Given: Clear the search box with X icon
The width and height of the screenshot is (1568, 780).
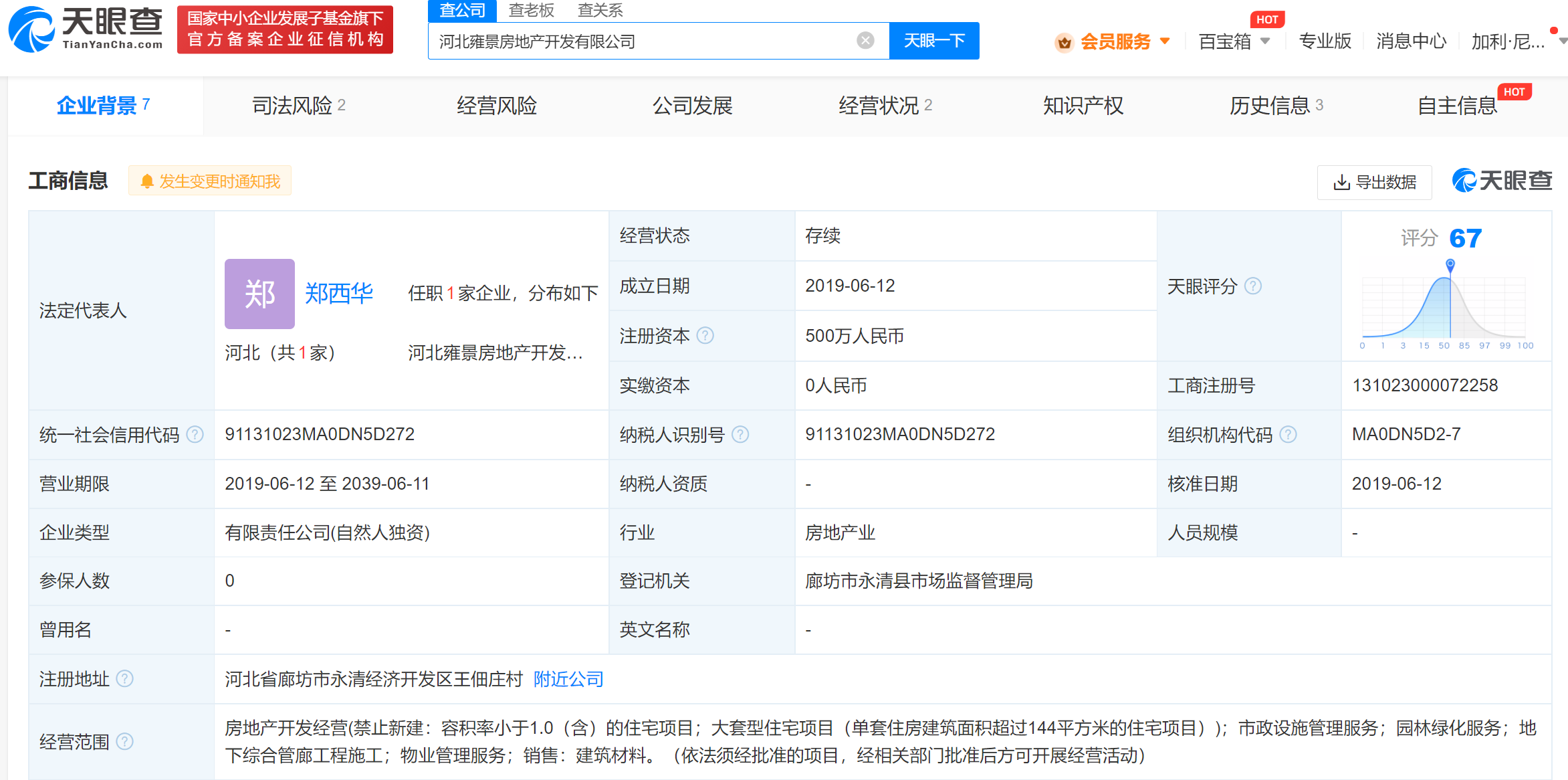Looking at the screenshot, I should [x=865, y=41].
